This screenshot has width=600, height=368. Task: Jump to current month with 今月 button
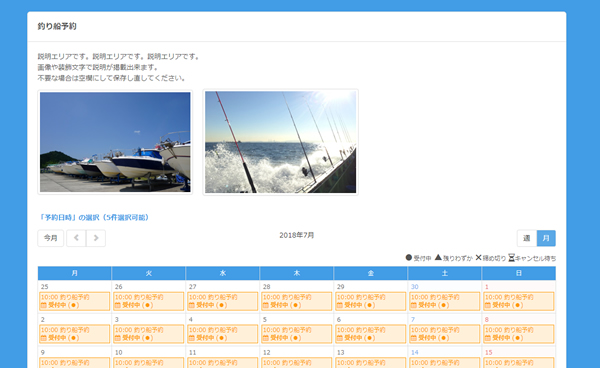tap(51, 238)
